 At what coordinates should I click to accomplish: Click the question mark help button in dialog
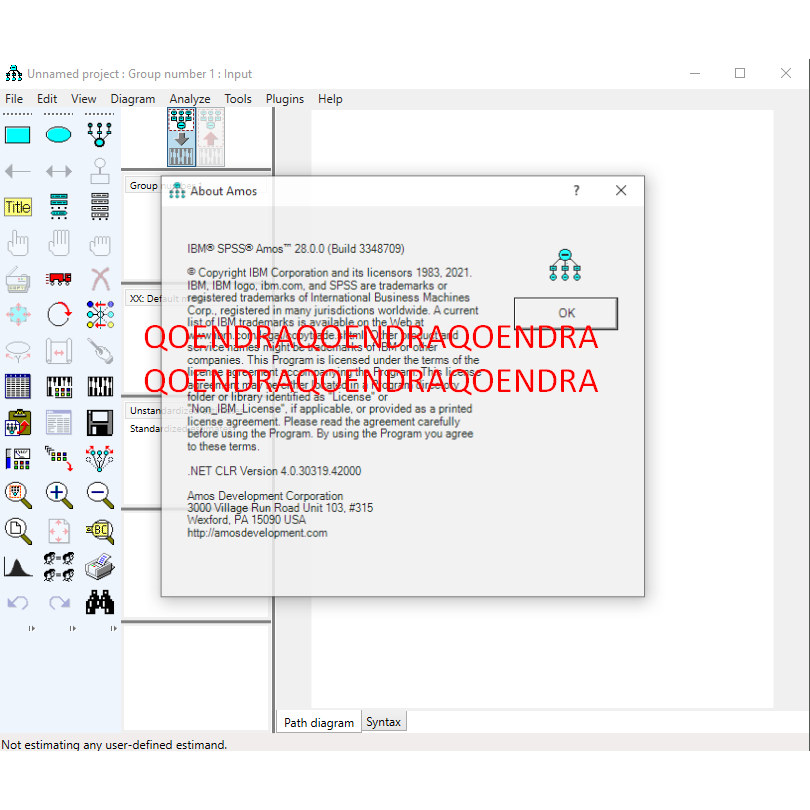click(576, 191)
